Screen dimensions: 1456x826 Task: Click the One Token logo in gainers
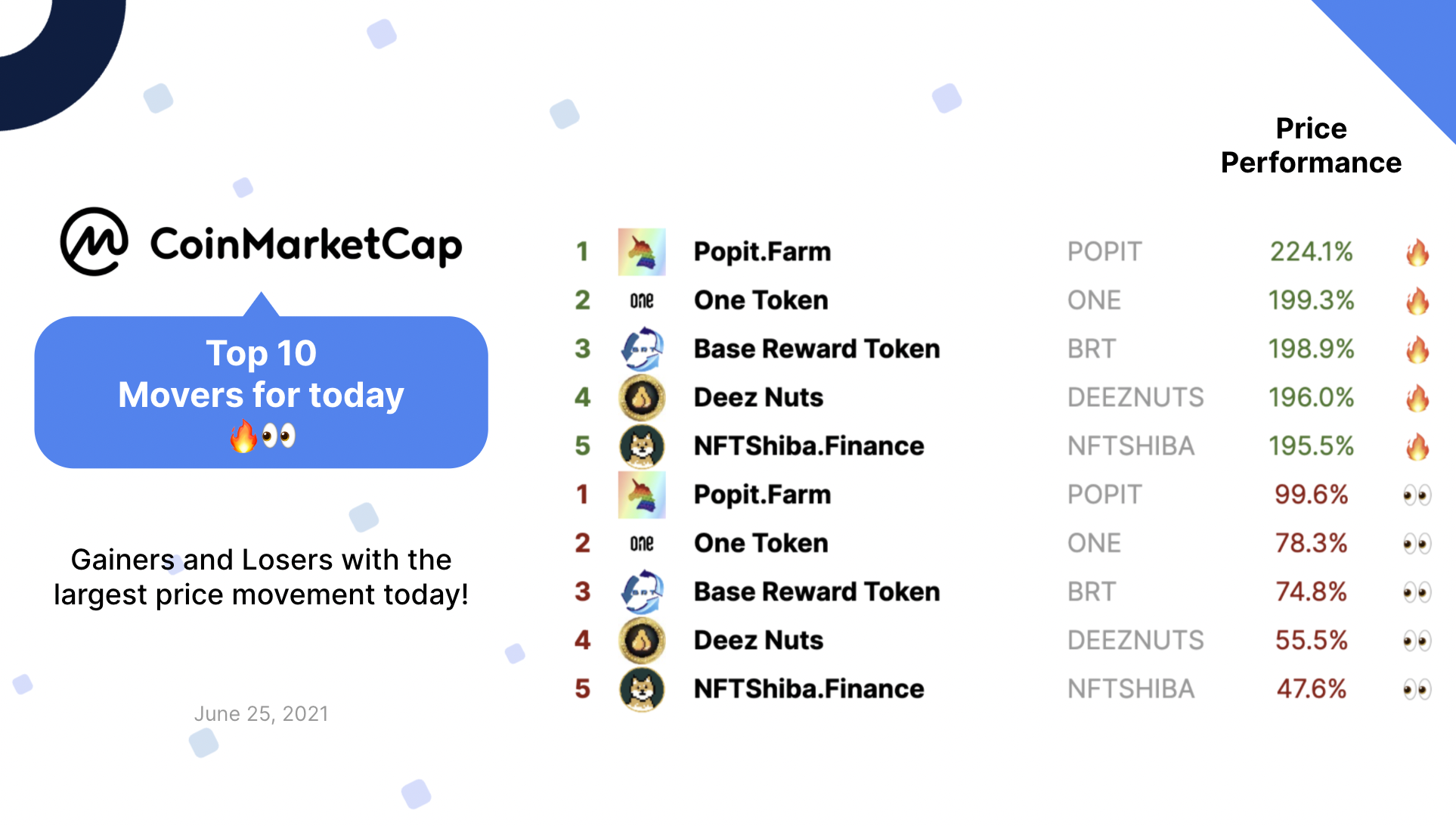pyautogui.click(x=642, y=301)
